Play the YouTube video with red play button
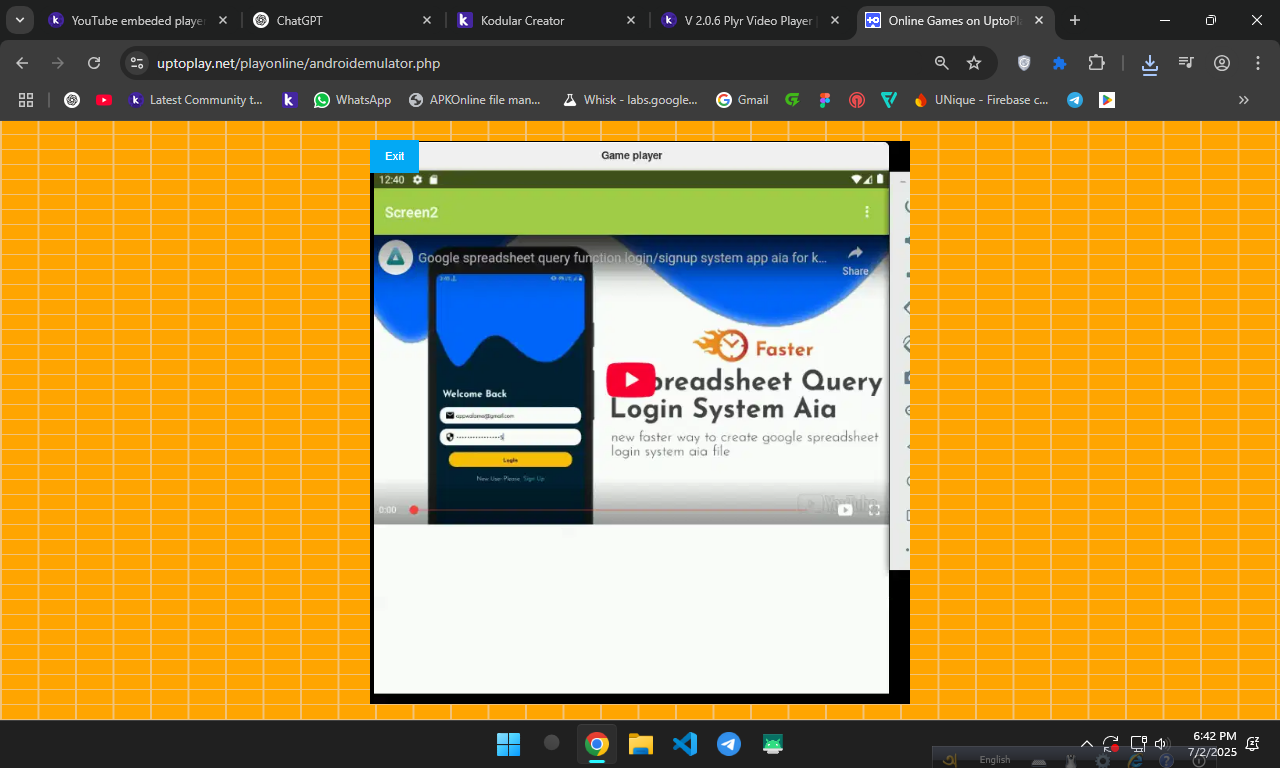This screenshot has height=768, width=1280. pyautogui.click(x=630, y=380)
